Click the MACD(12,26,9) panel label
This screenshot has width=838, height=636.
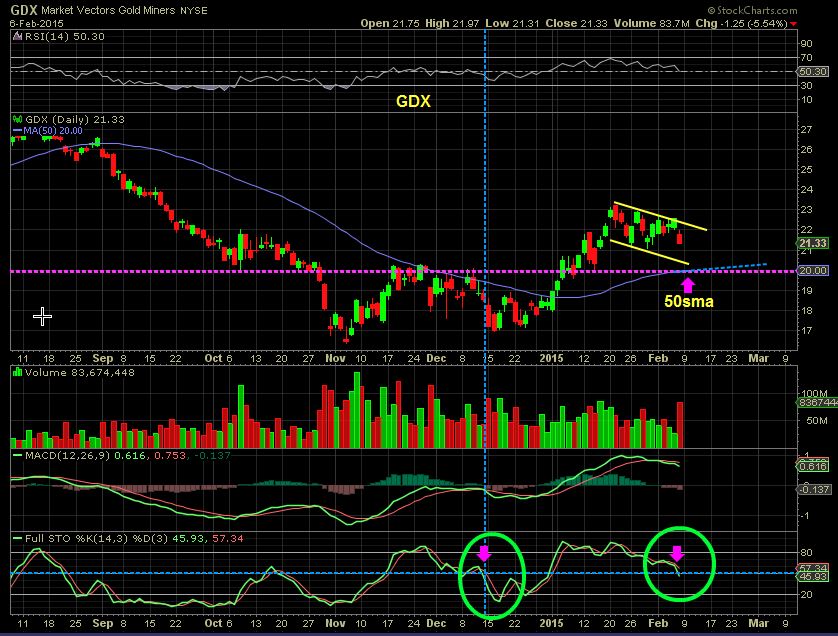point(68,455)
